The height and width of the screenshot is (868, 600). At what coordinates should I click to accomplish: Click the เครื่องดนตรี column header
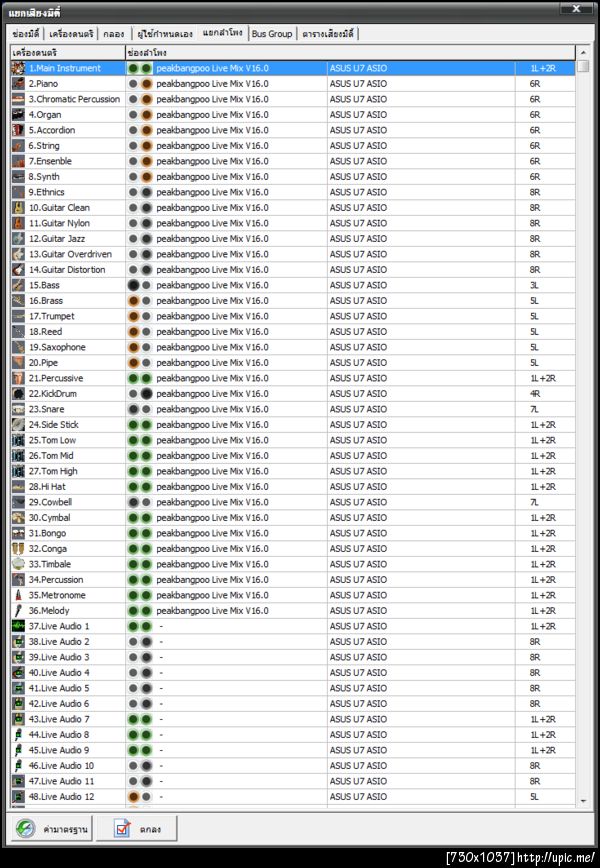[x=68, y=53]
